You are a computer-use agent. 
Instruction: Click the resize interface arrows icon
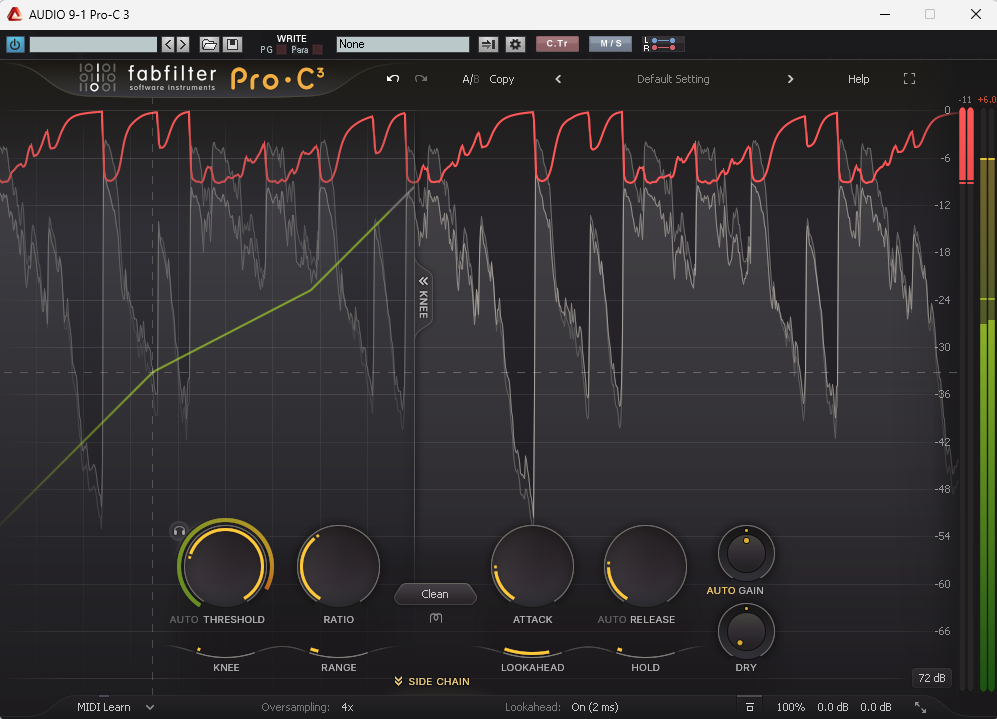click(x=920, y=707)
